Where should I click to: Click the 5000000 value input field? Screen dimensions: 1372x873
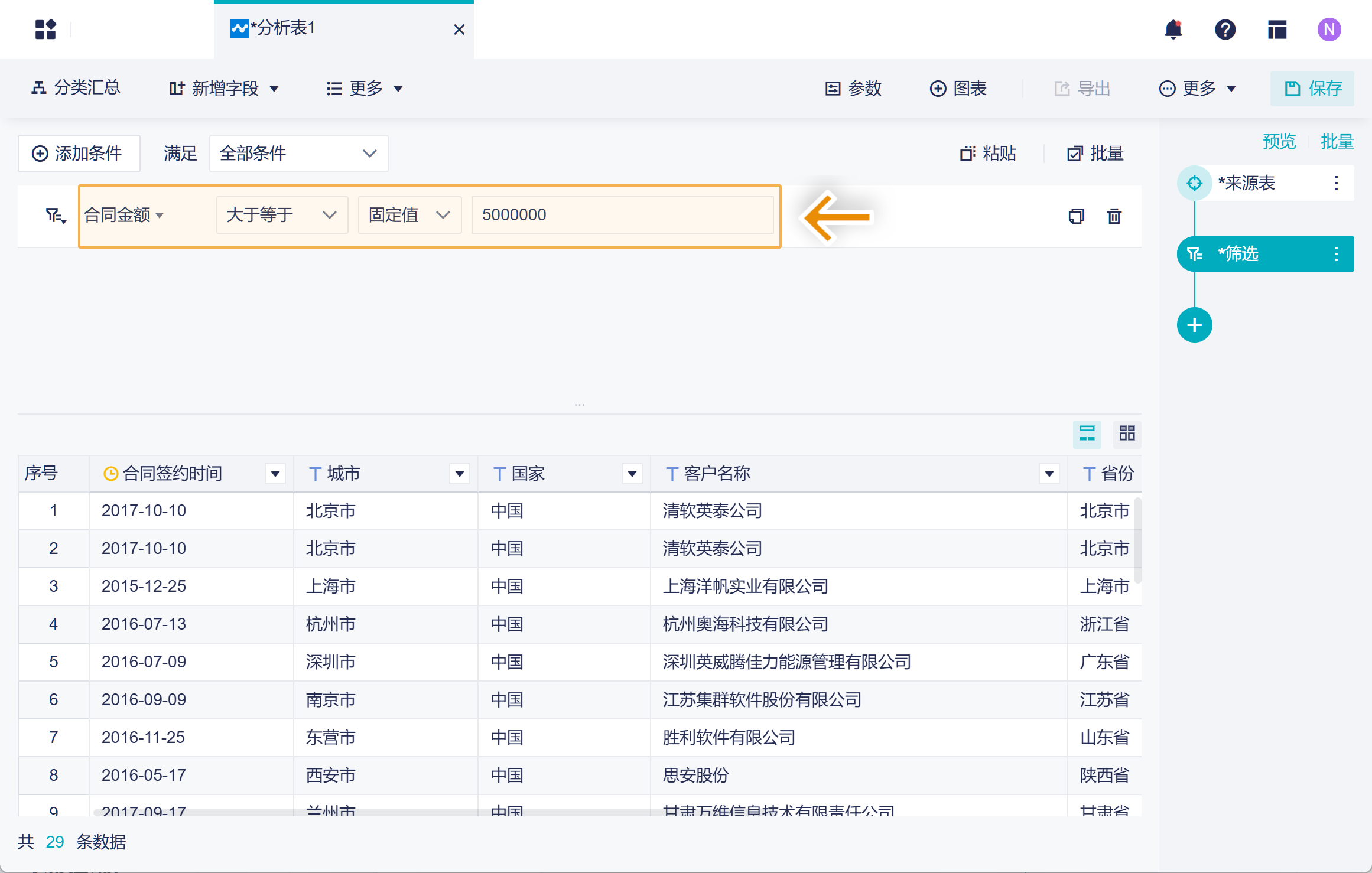(622, 215)
